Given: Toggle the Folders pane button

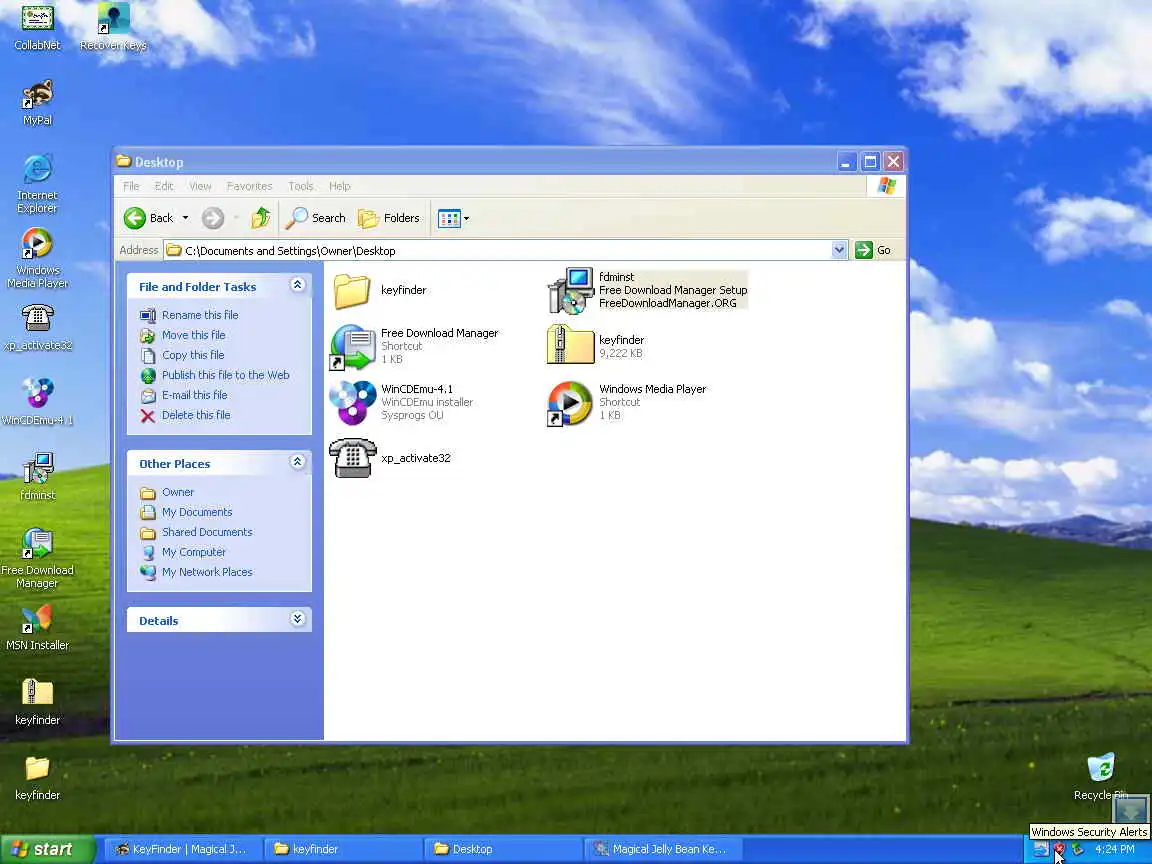Looking at the screenshot, I should click(389, 217).
